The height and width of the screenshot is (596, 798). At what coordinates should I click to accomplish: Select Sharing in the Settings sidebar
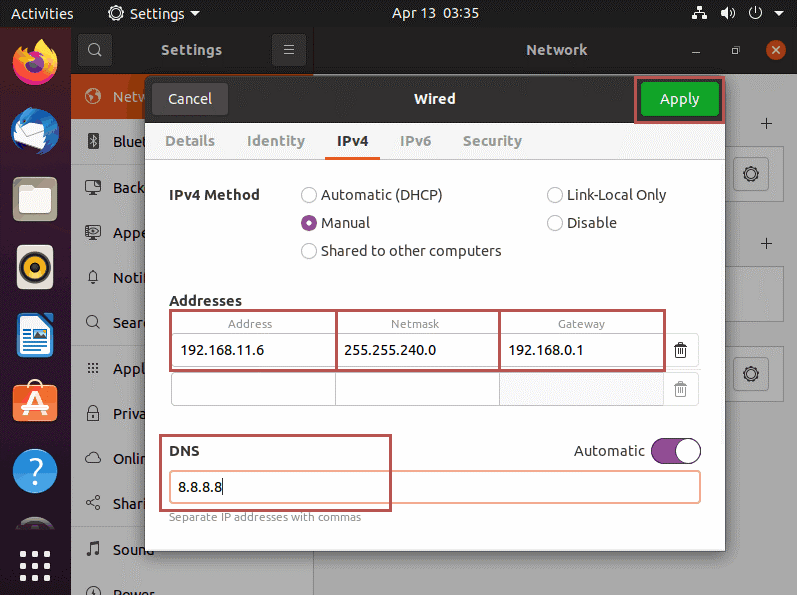pos(108,504)
